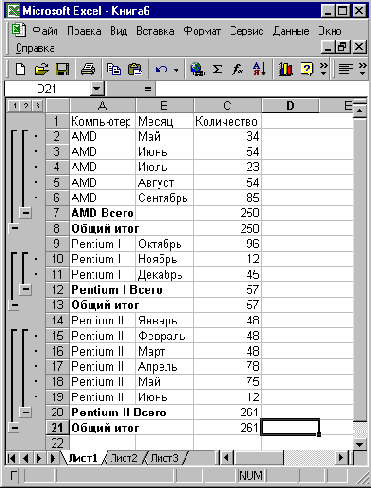Show outline level 3 button

tap(37, 106)
